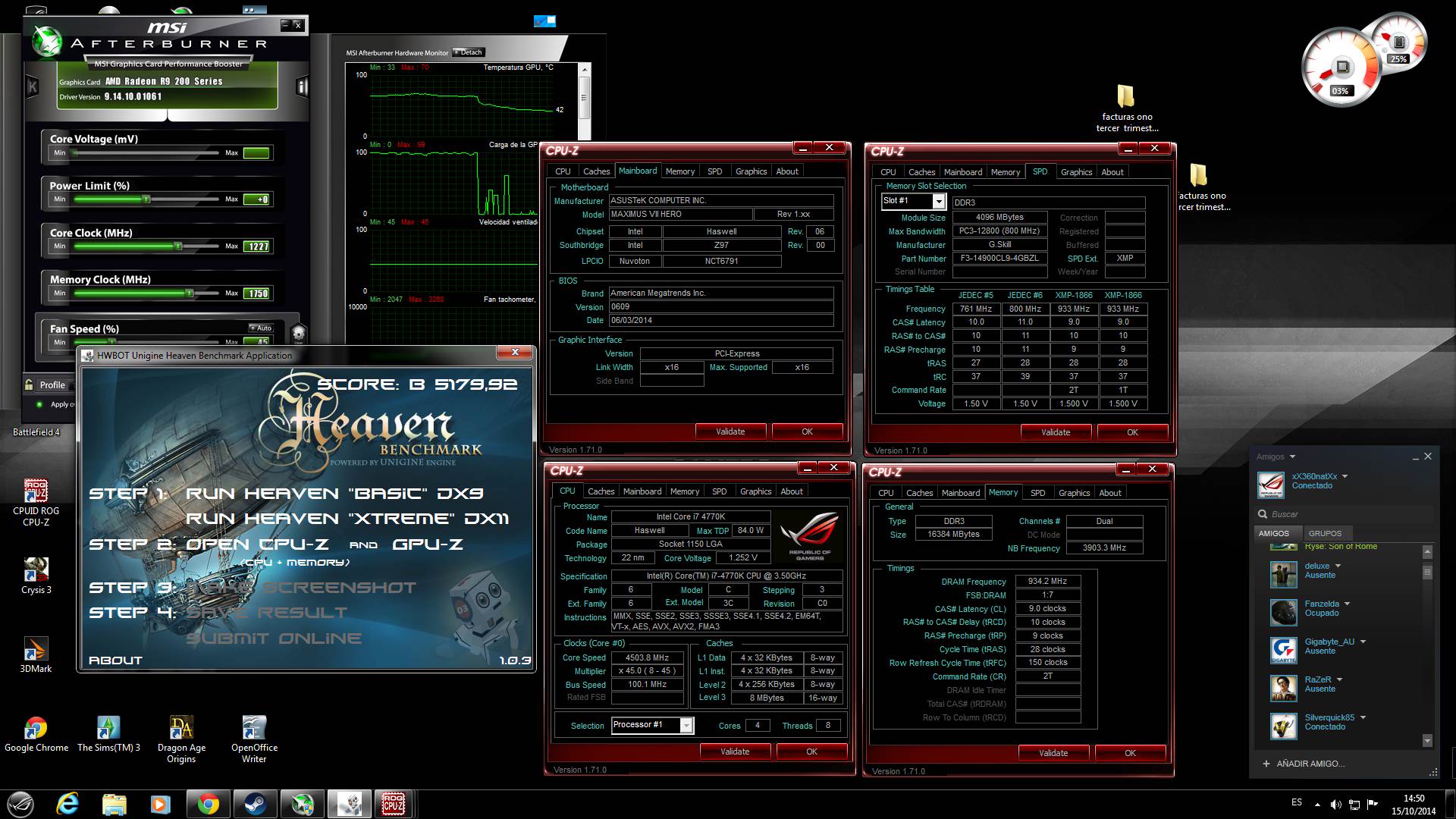
Task: Switch to Steam in the taskbar
Action: coord(255,804)
